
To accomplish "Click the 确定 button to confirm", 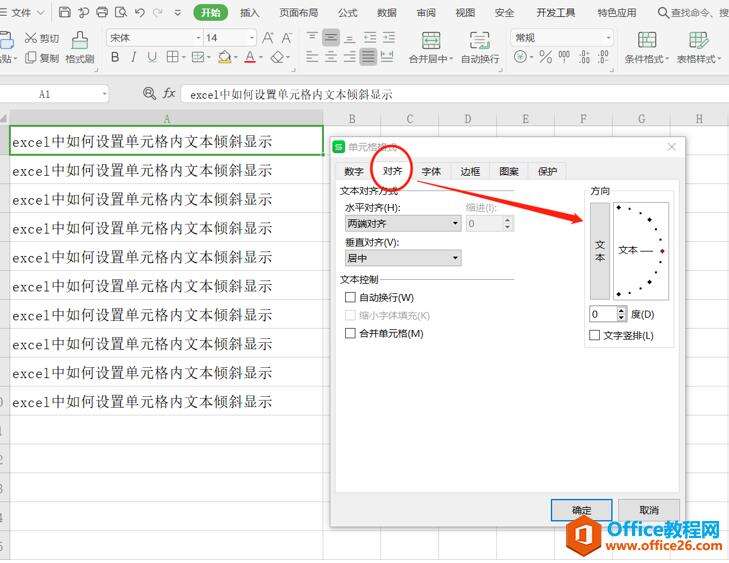I will [x=581, y=510].
